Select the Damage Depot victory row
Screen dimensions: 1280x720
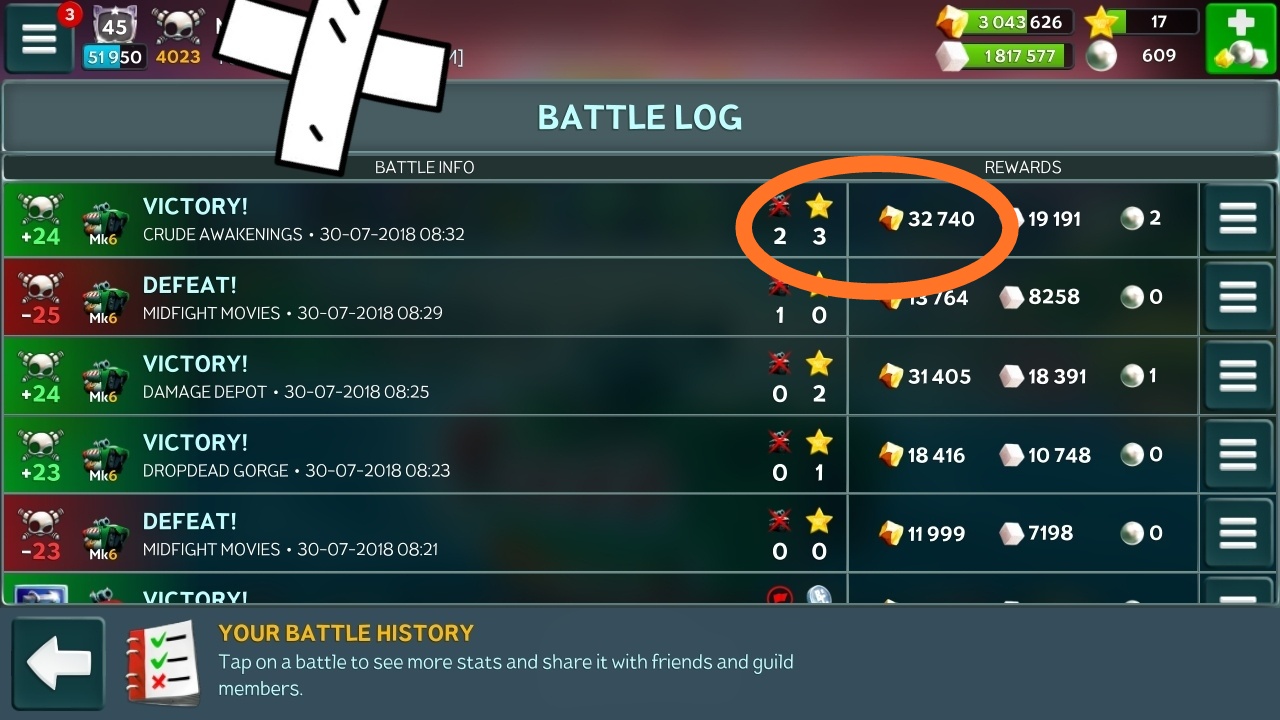[600, 376]
